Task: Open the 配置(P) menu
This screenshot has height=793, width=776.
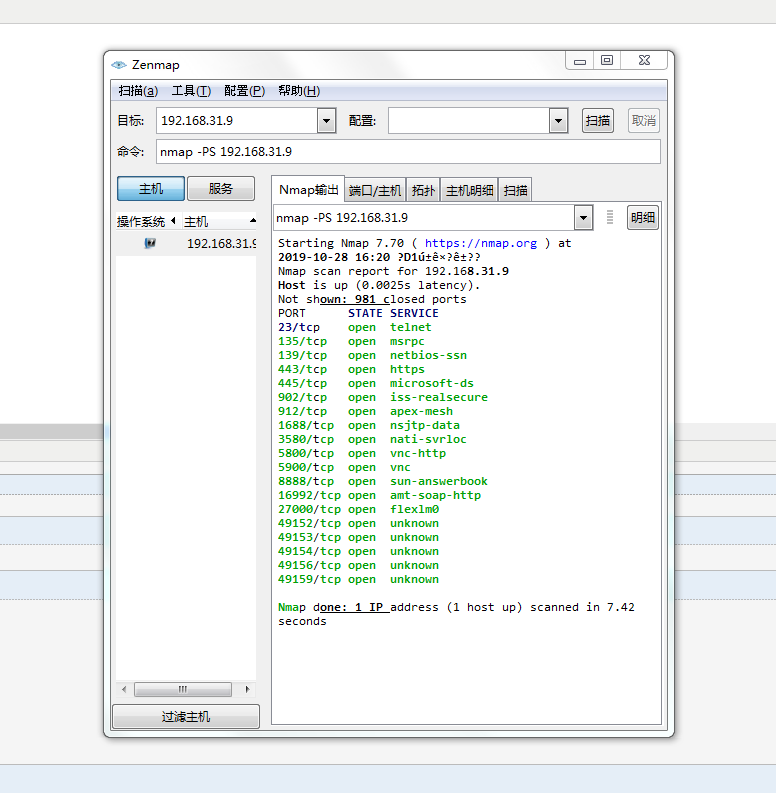Action: point(244,91)
